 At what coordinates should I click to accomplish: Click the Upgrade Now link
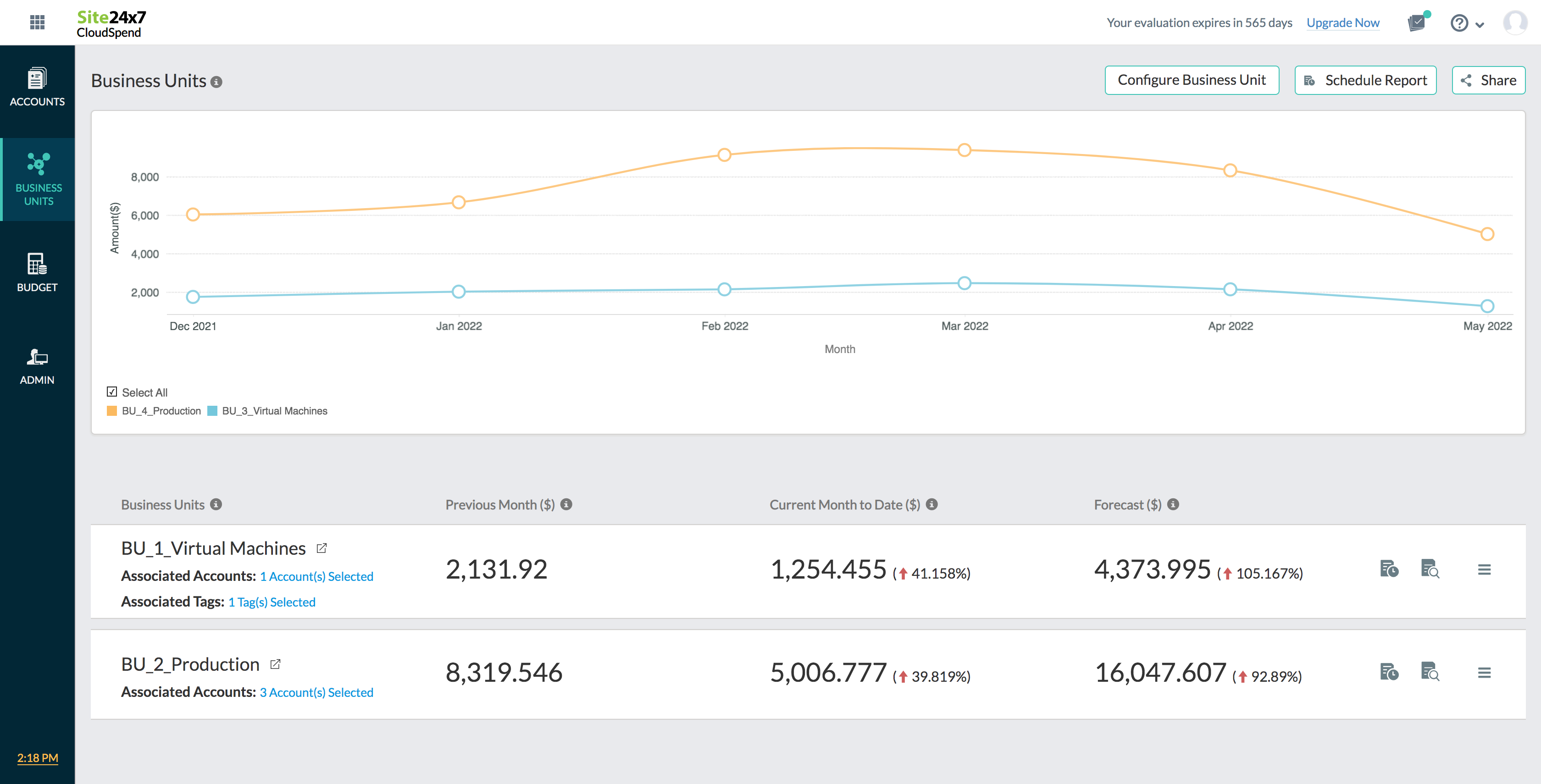pyautogui.click(x=1342, y=23)
